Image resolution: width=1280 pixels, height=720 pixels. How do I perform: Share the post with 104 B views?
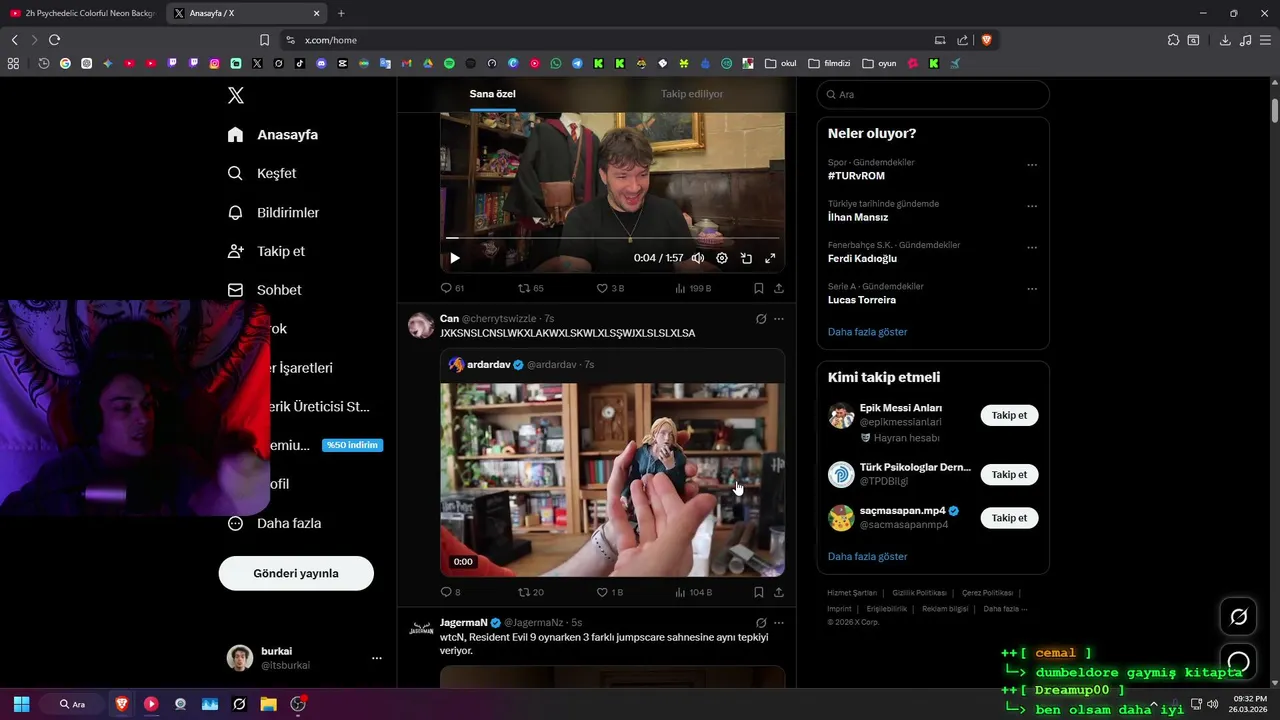[x=779, y=592]
